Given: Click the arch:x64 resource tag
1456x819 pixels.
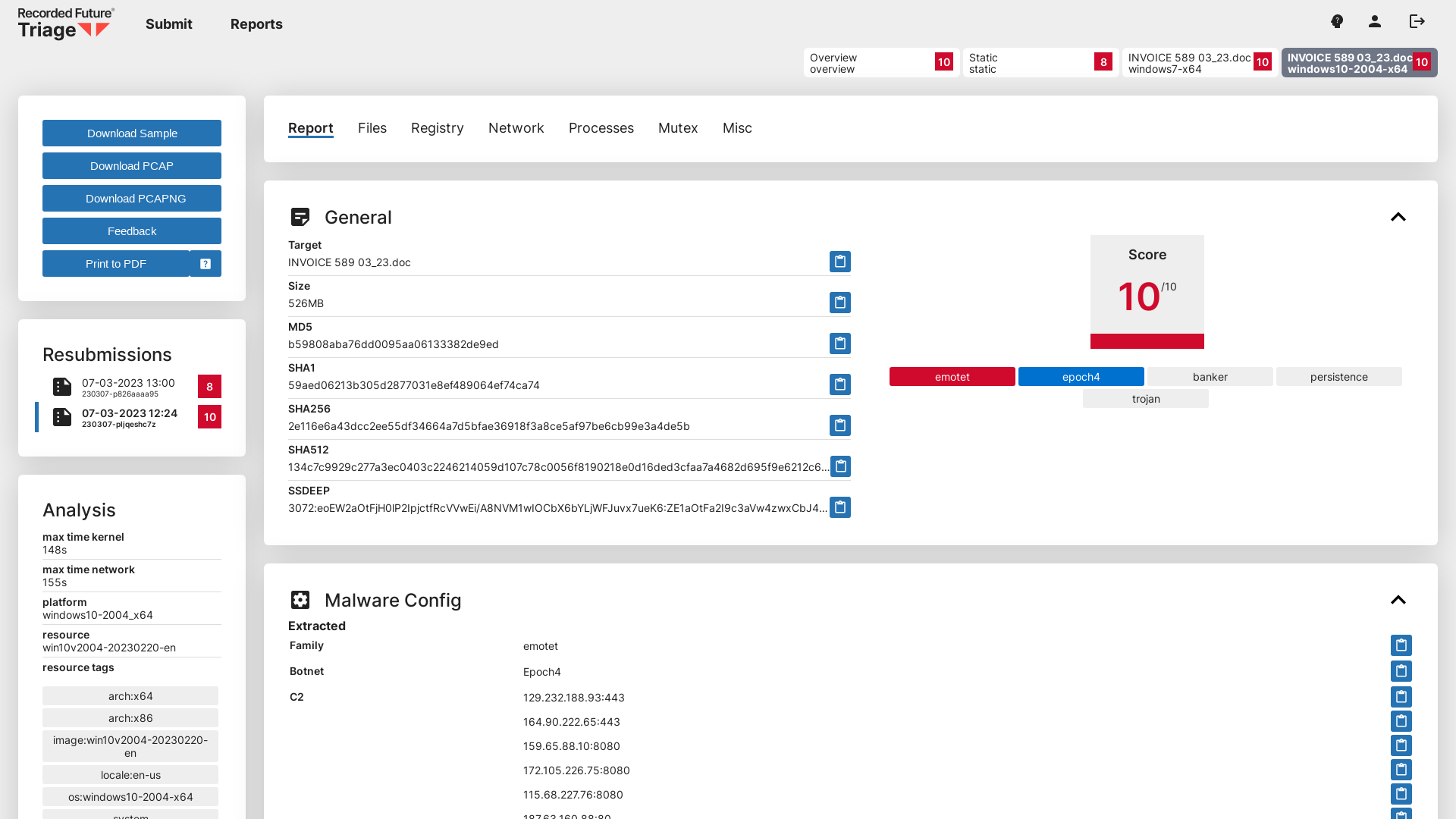Looking at the screenshot, I should (x=130, y=696).
